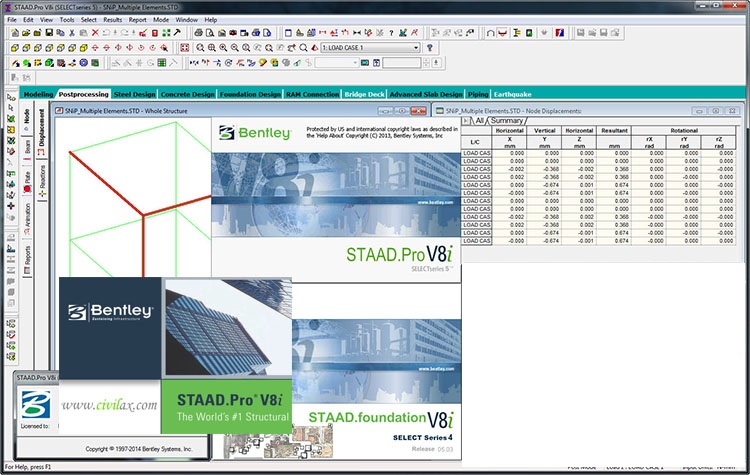Viewport: 750px width, 475px height.
Task: Switch to the Postprocessing tab
Action: coord(83,94)
